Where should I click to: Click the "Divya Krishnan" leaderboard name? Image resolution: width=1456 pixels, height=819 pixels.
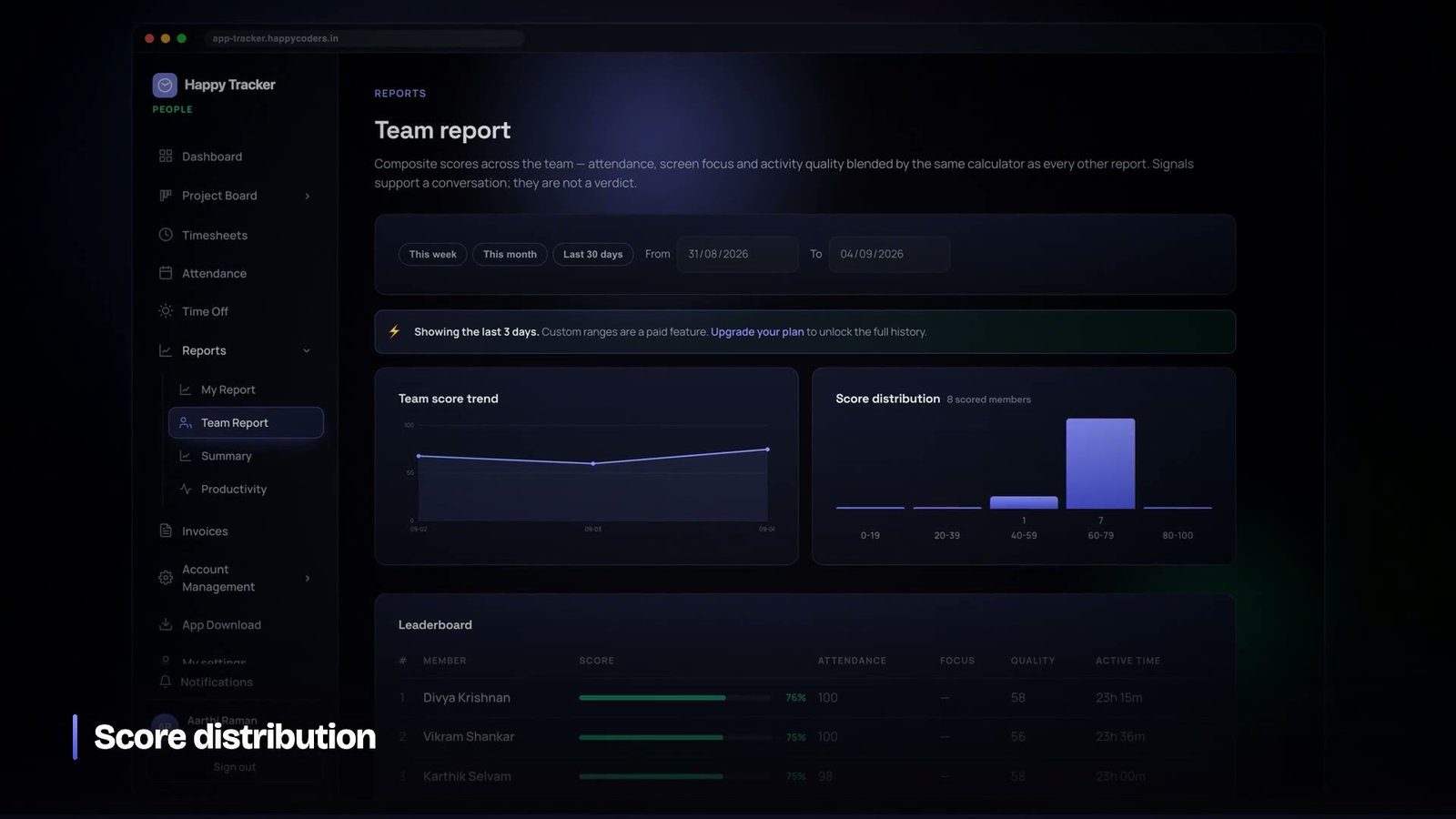(x=467, y=698)
